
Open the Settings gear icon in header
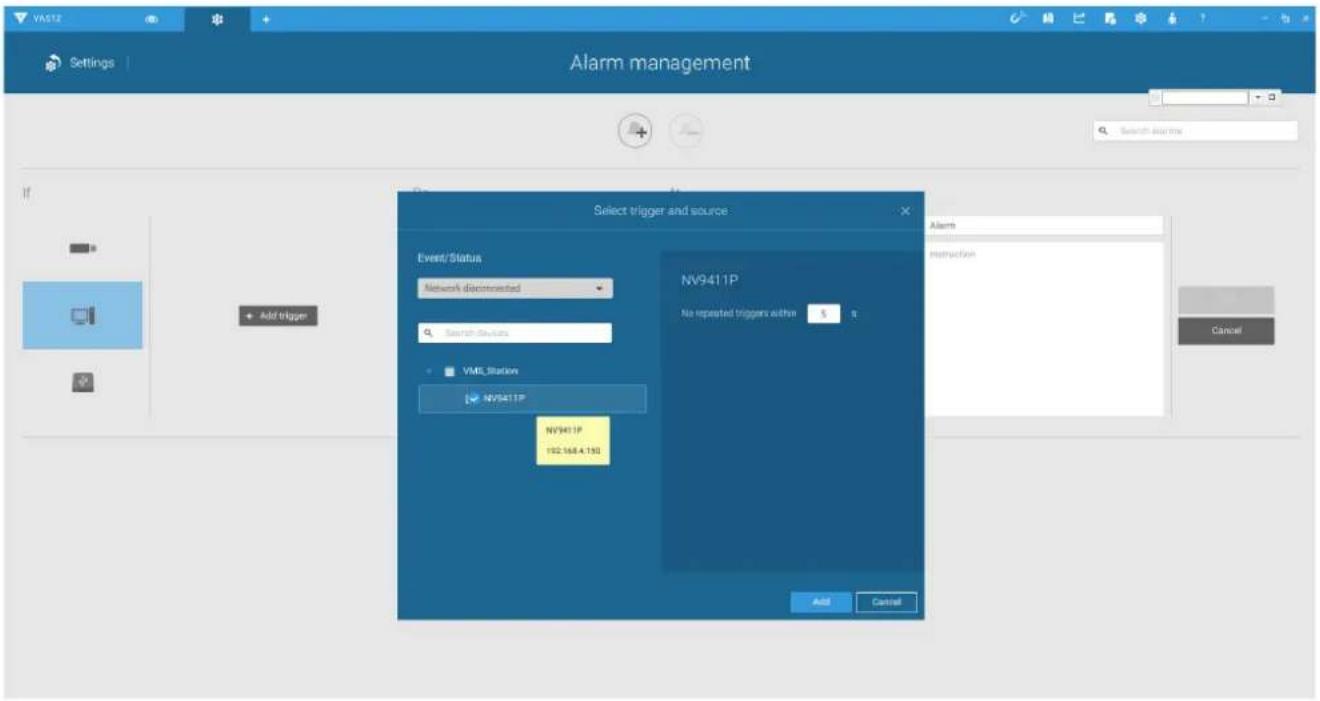pos(52,63)
